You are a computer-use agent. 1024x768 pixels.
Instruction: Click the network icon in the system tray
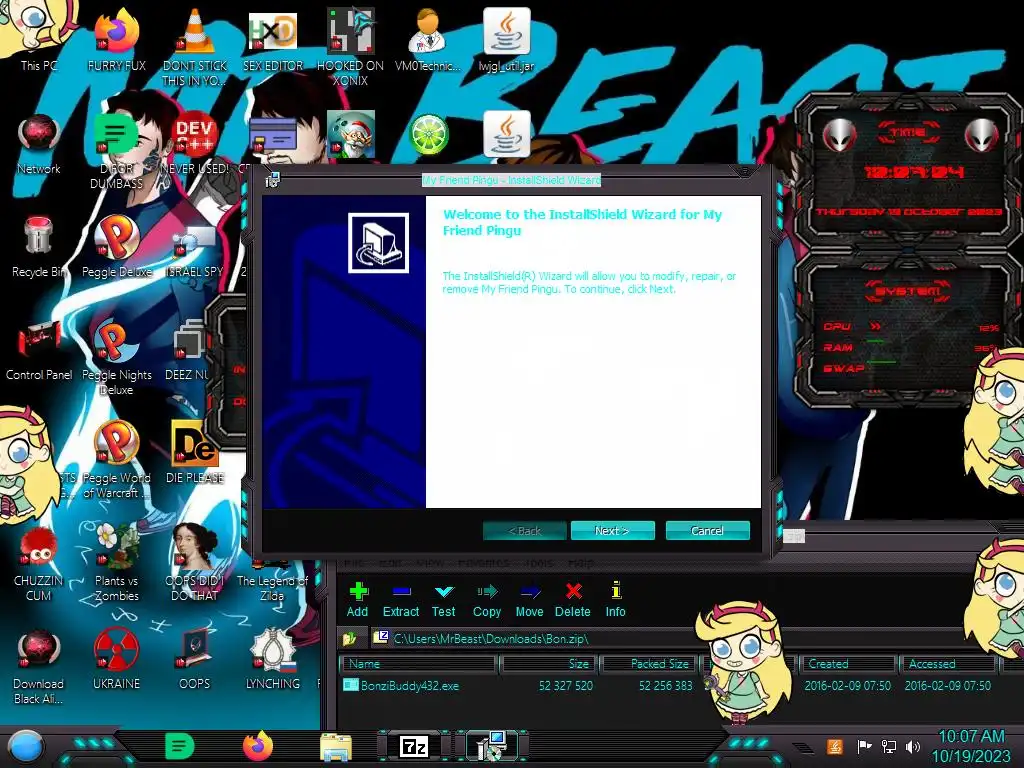coord(889,746)
